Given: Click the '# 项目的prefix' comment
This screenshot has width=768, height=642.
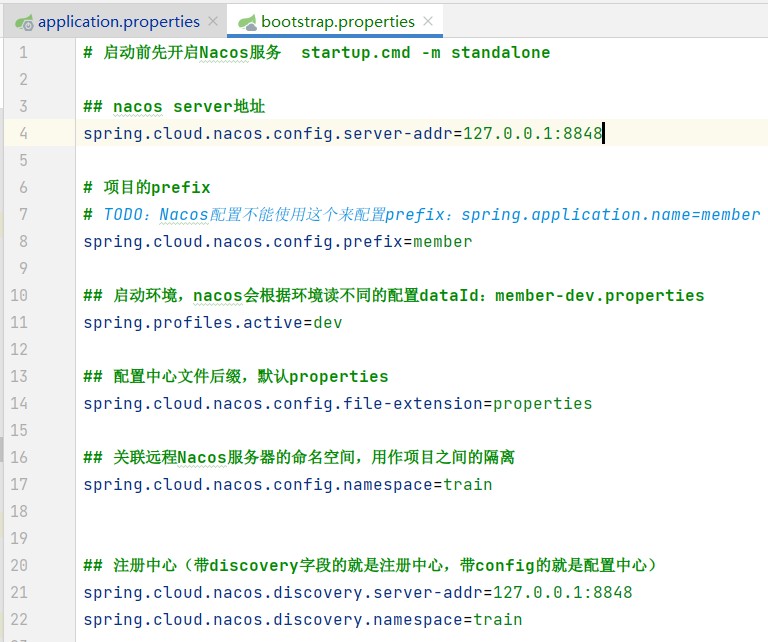Looking at the screenshot, I should pos(147,187).
